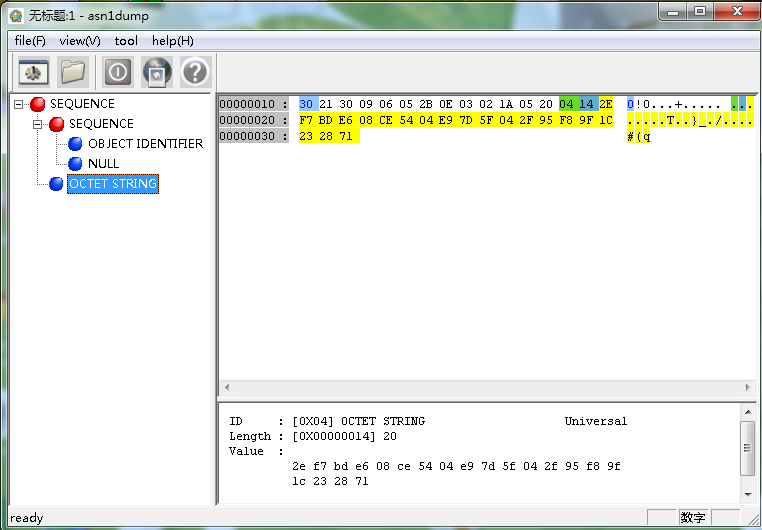This screenshot has width=762, height=530.
Task: Click the 2B hex byte in first row
Action: [426, 104]
